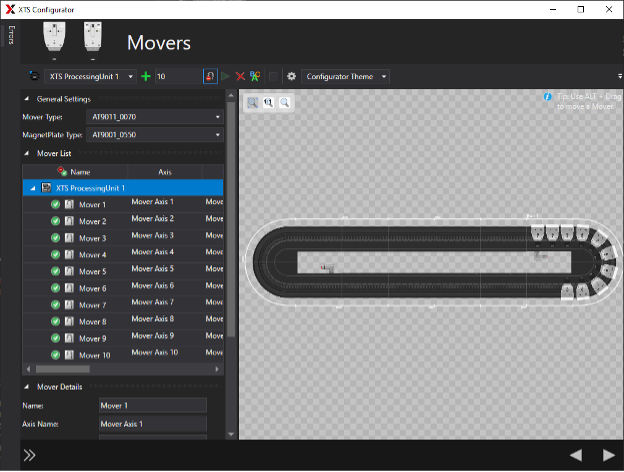Screen dimensions: 624x472
Task: Toggle the empty checkbox in the toolbar
Action: tap(274, 76)
